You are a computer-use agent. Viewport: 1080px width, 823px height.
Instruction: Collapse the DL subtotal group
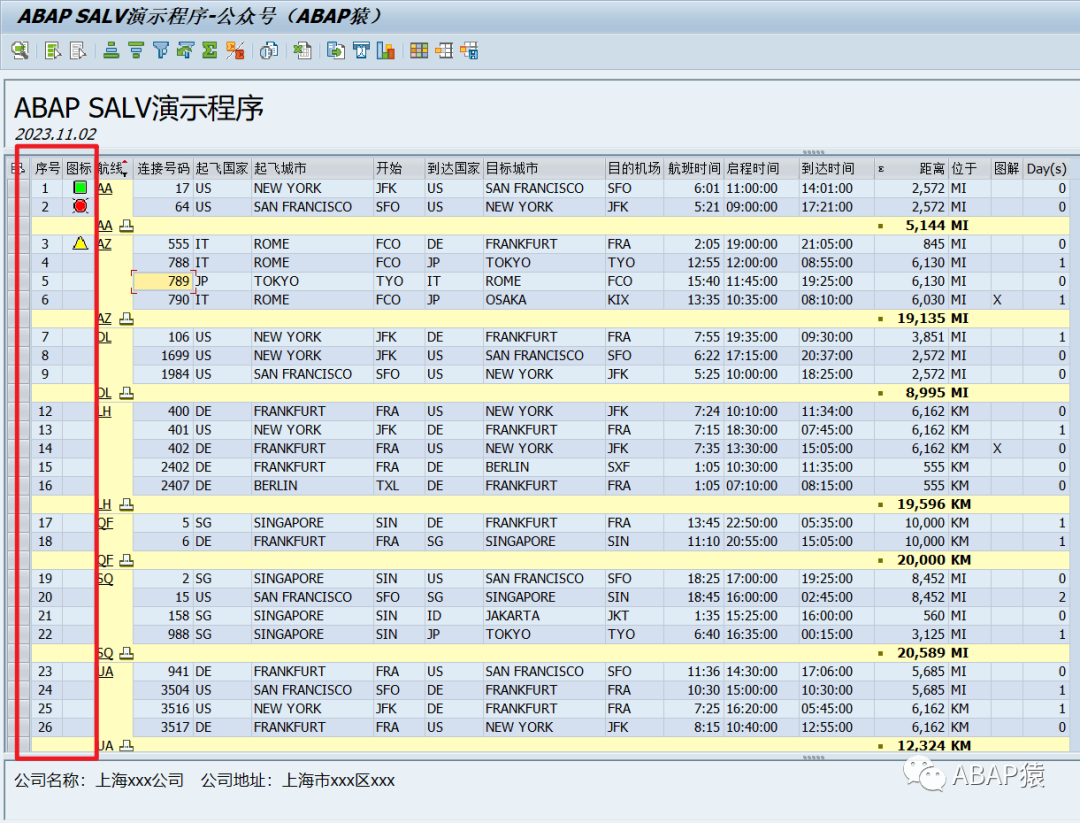point(126,393)
